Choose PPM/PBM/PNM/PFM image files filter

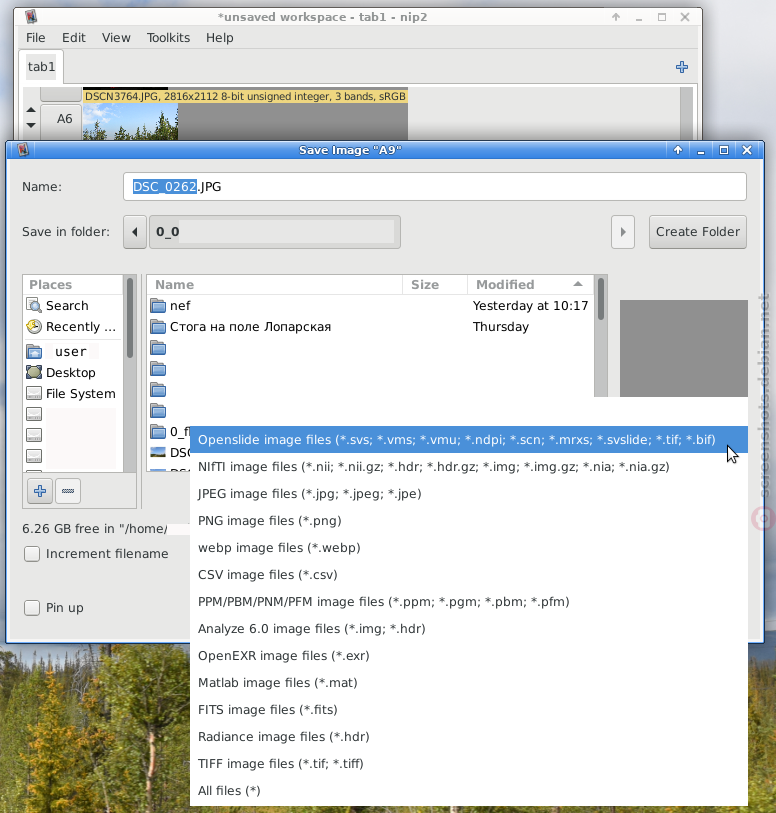click(x=469, y=601)
